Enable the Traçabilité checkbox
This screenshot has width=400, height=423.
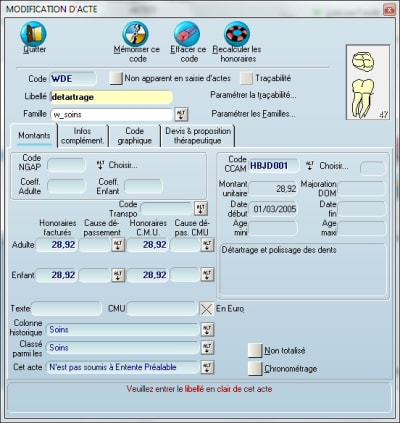tap(246, 78)
